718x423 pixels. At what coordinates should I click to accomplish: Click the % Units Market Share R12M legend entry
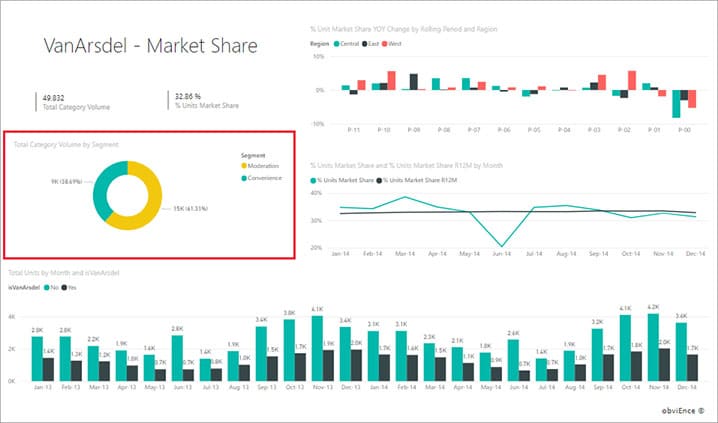pos(417,180)
